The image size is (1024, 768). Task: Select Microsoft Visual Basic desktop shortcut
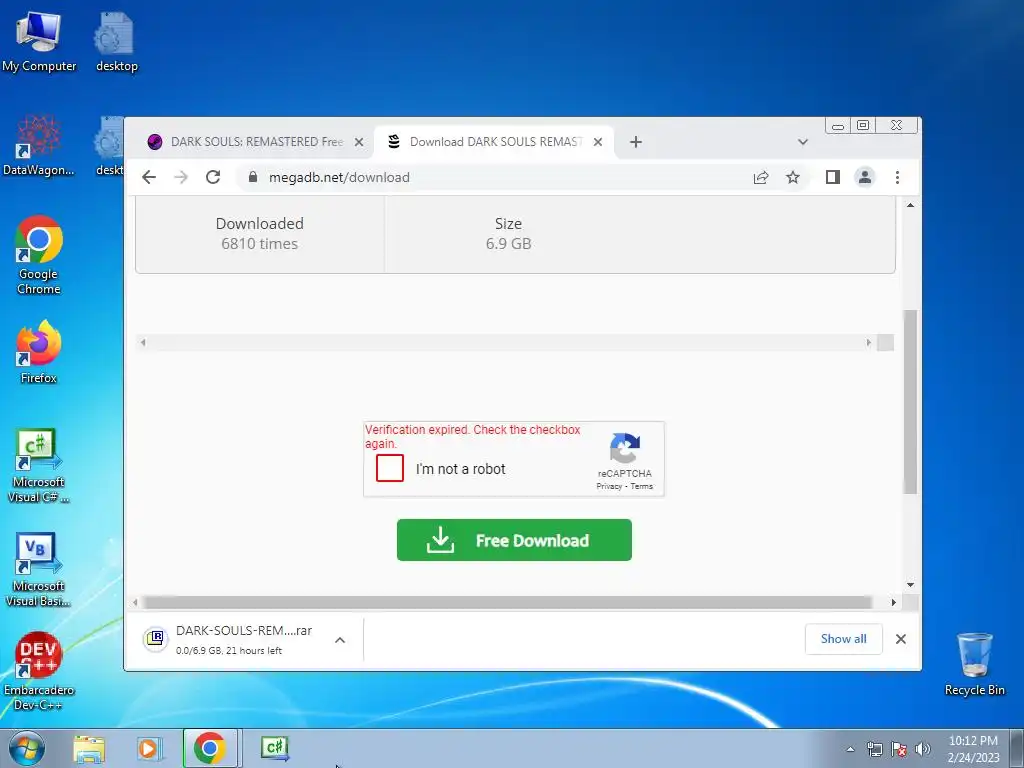pyautogui.click(x=39, y=570)
